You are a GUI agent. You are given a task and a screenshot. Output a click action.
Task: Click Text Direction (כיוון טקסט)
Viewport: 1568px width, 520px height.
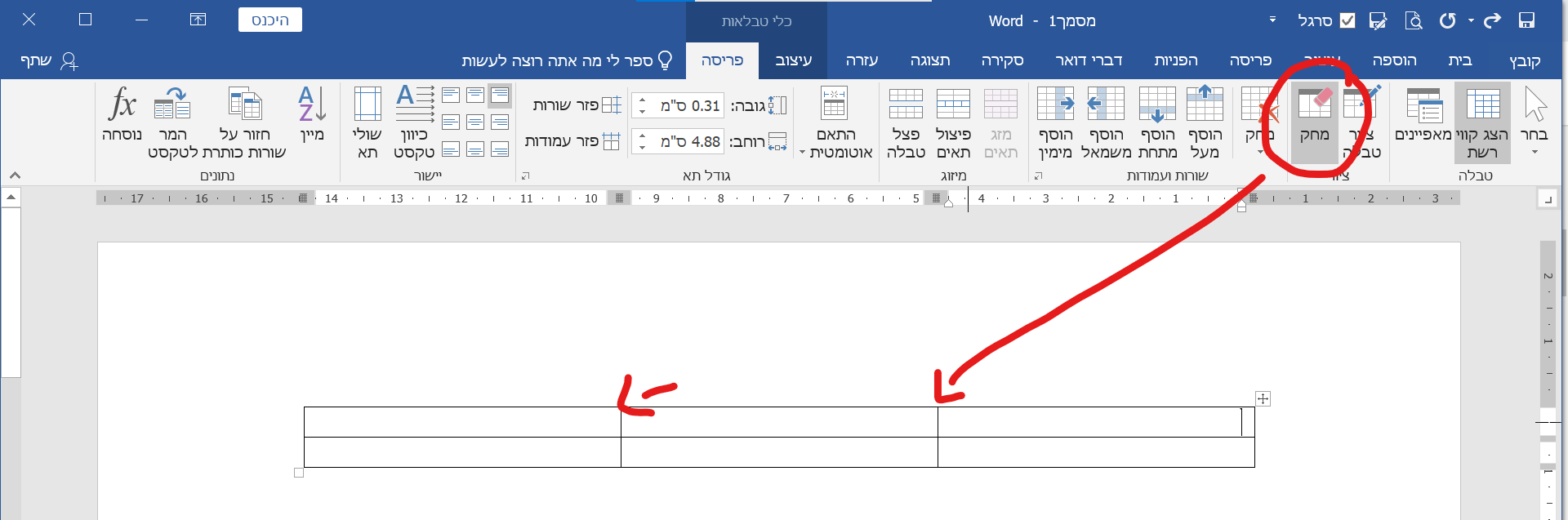point(414,122)
